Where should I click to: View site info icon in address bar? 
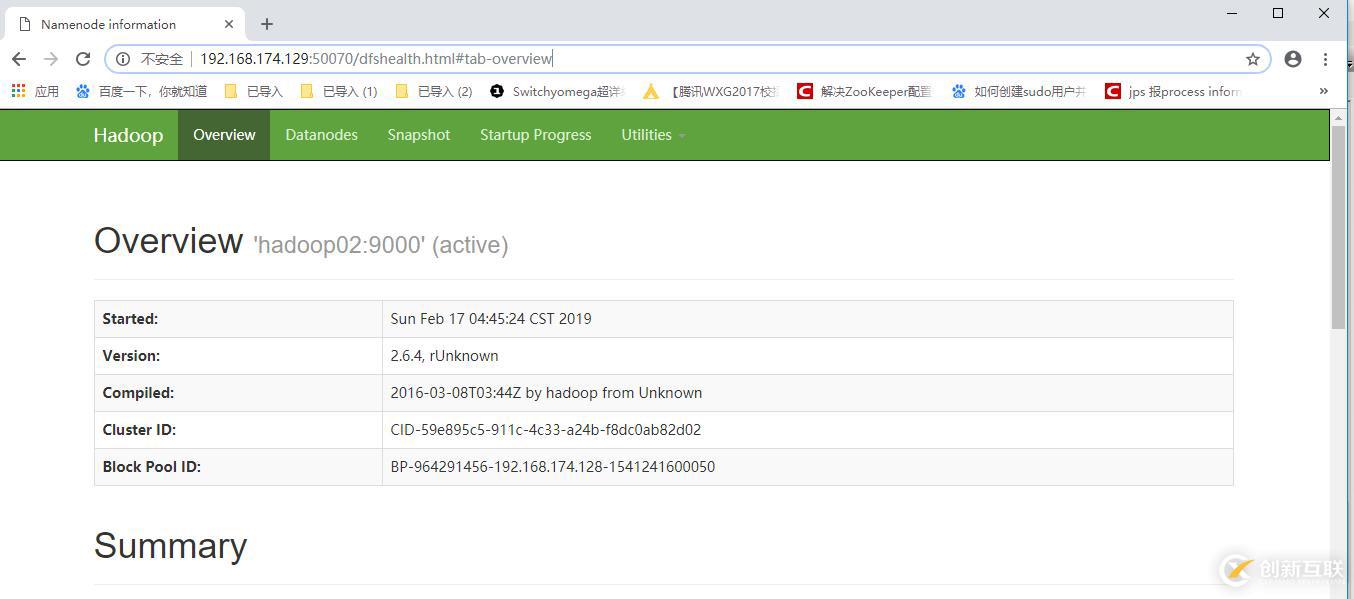[x=123, y=59]
